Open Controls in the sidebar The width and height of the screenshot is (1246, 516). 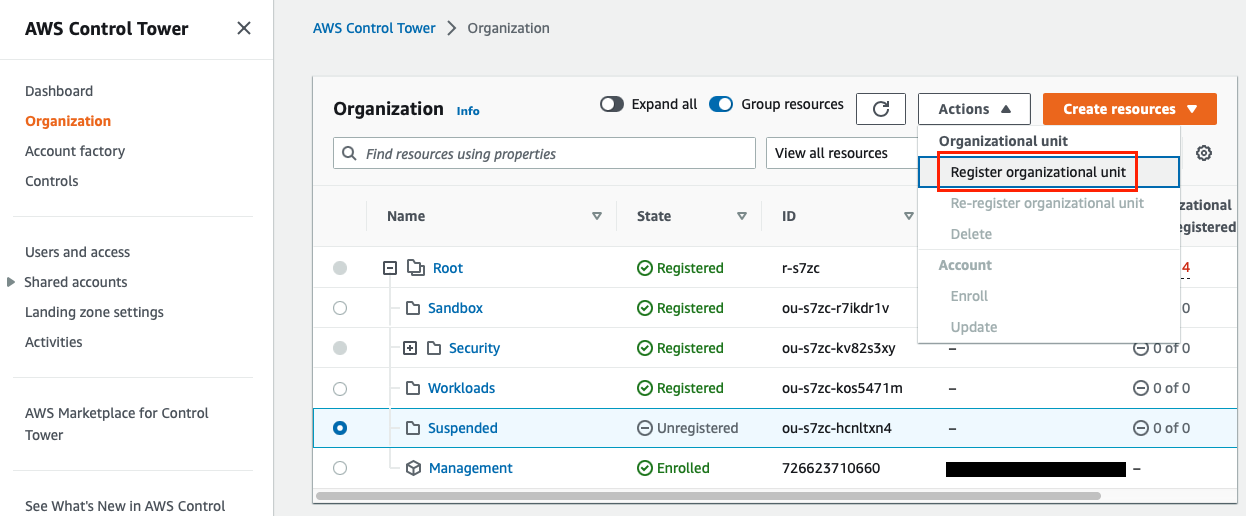[52, 181]
